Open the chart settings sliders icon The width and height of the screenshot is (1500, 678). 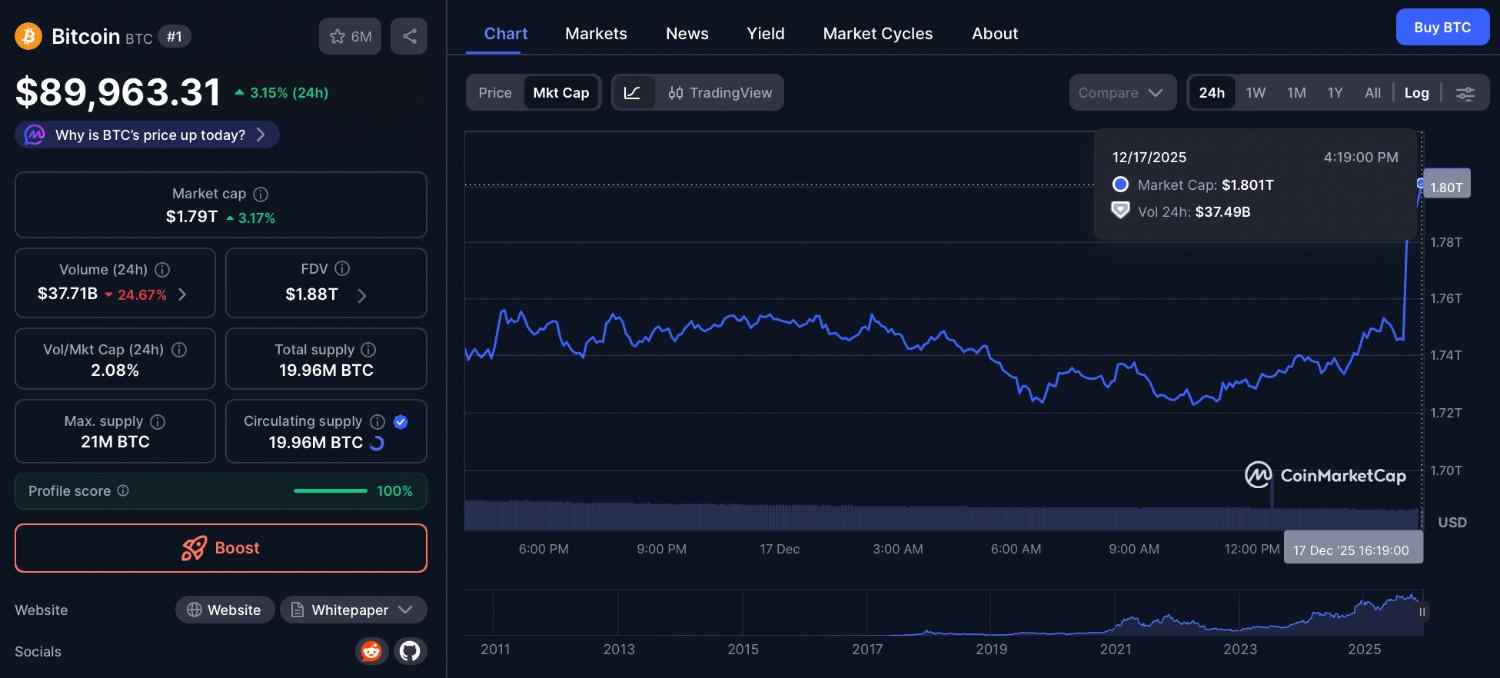[1464, 93]
